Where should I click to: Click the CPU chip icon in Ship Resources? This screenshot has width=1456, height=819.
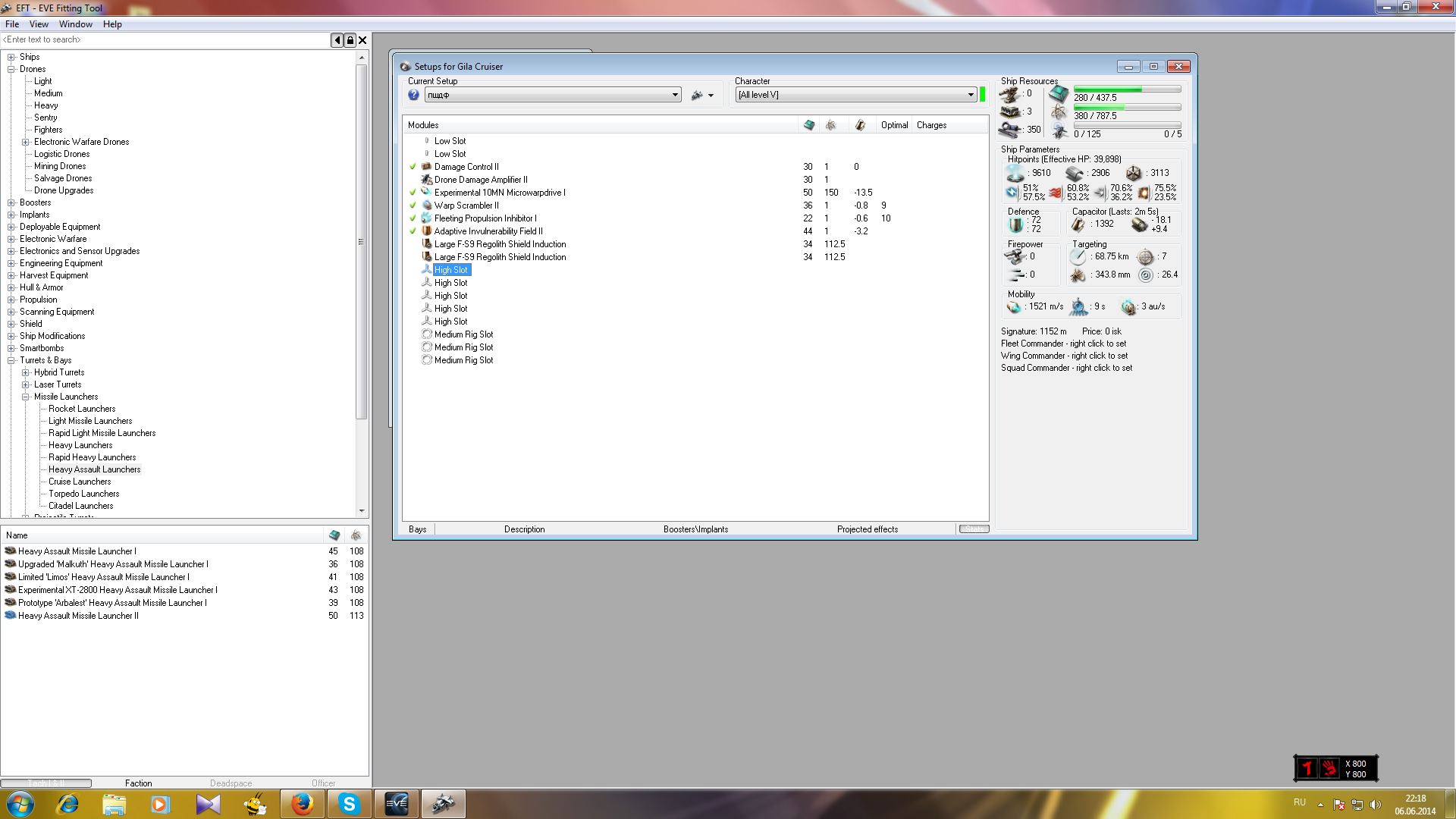tap(1059, 95)
